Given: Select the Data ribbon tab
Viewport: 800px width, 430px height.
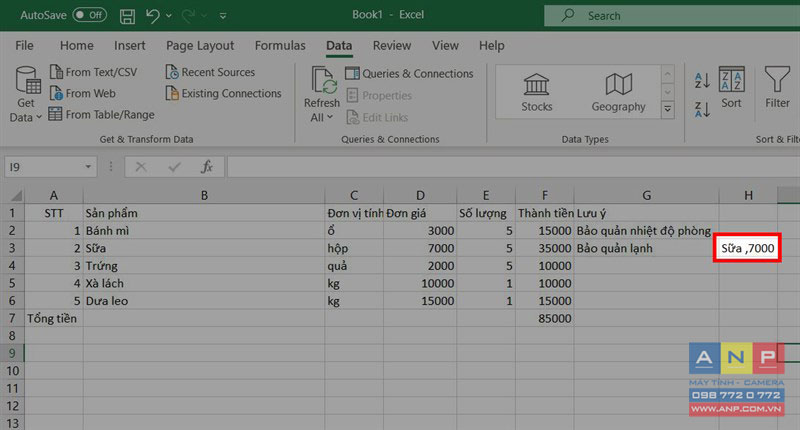Looking at the screenshot, I should (339, 45).
